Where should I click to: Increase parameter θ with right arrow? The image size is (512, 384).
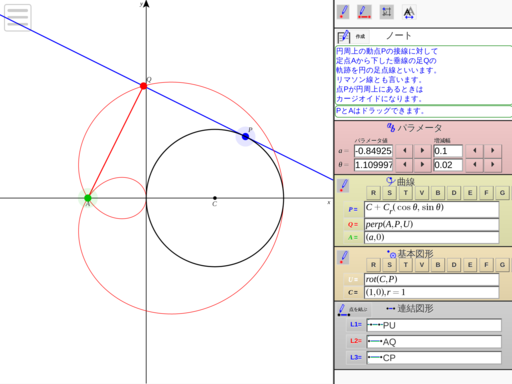(422, 165)
